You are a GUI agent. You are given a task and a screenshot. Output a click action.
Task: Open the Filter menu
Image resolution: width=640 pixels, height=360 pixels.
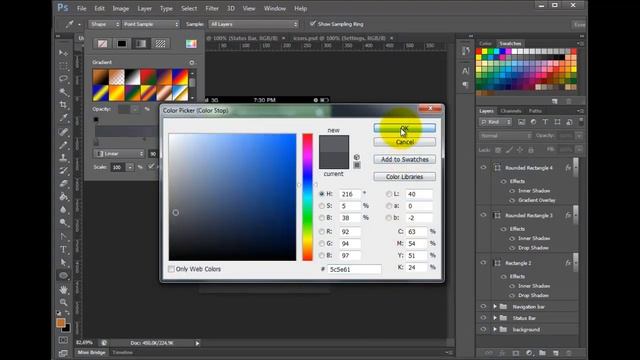212,8
